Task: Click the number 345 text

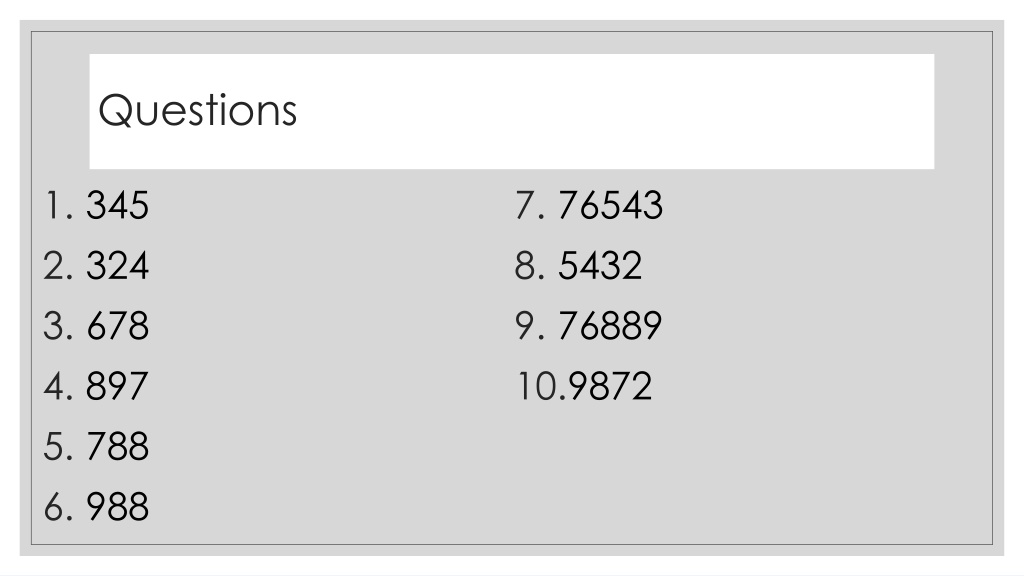Action: 118,205
